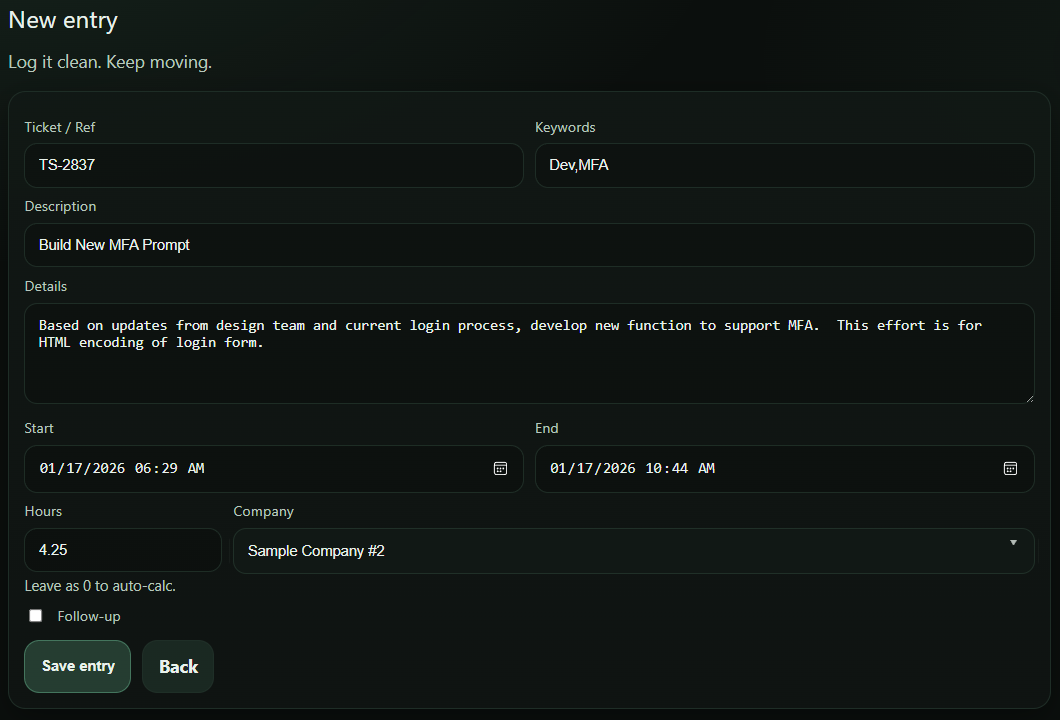Click the Log it clean tagline
This screenshot has width=1060, height=720.
coord(110,61)
